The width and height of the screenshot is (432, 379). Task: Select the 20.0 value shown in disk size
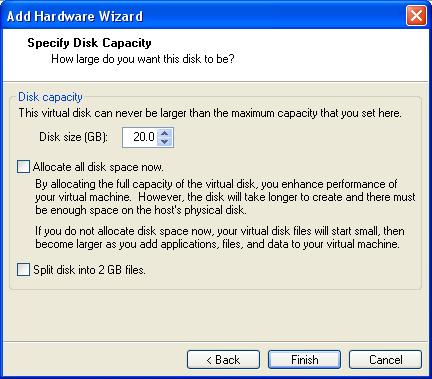coord(144,137)
